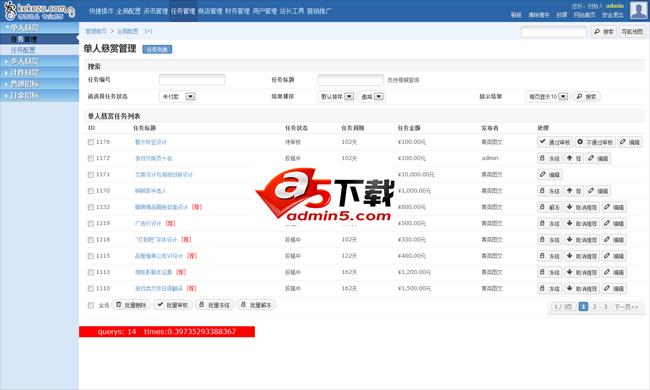Recommend task 1170 with the up arrow icon
Image resolution: width=650 pixels, height=390 pixels.
[x=570, y=191]
